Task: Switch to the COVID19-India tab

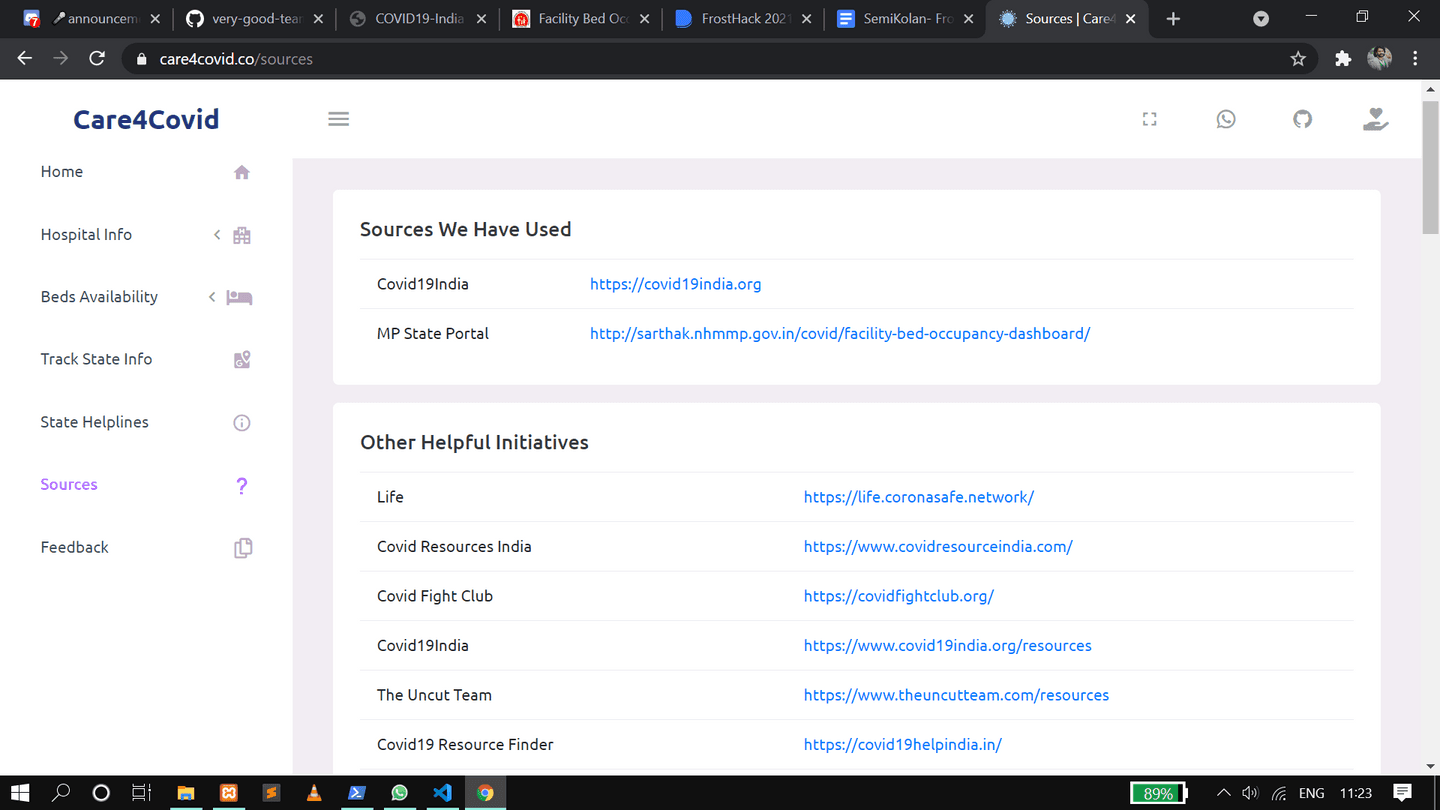Action: point(419,19)
